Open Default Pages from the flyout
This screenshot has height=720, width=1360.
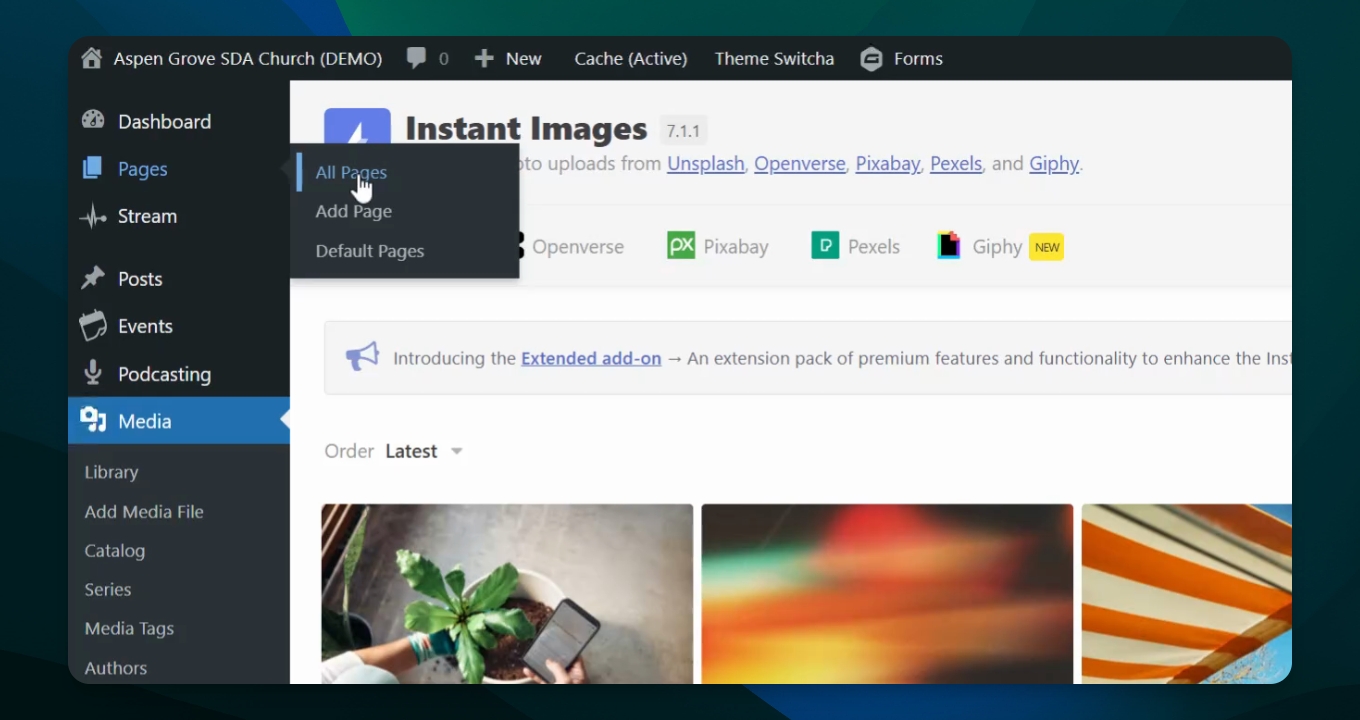point(370,251)
